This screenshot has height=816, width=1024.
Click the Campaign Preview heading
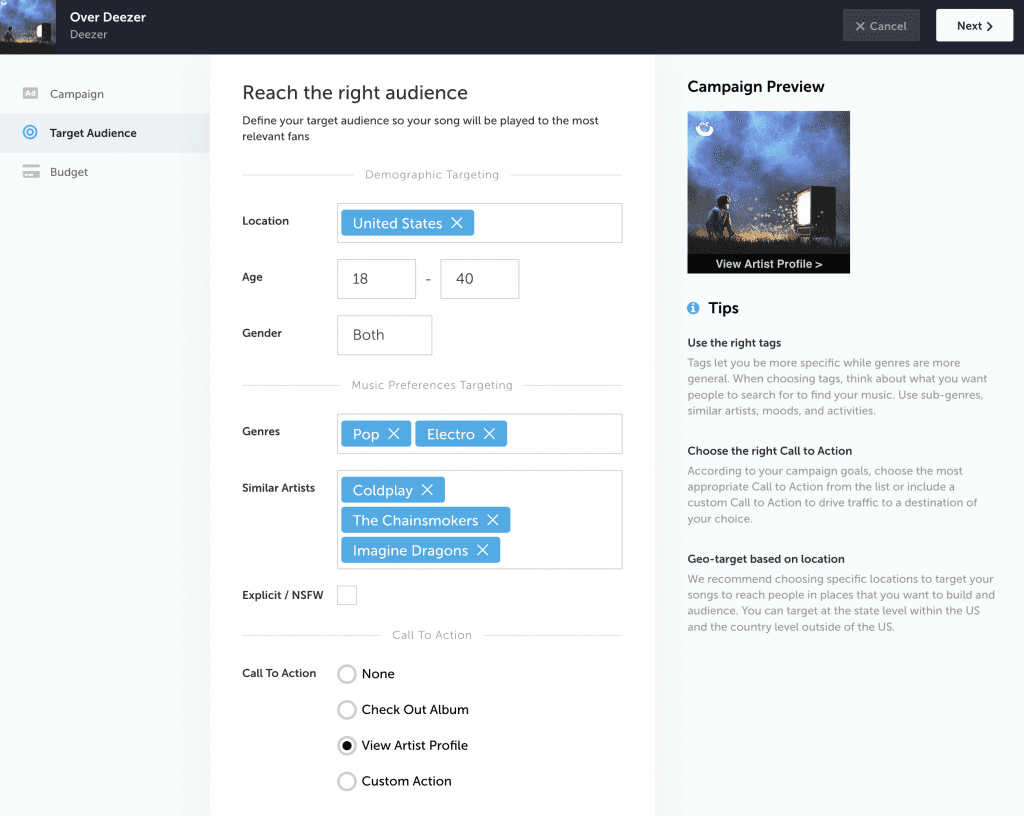point(756,87)
